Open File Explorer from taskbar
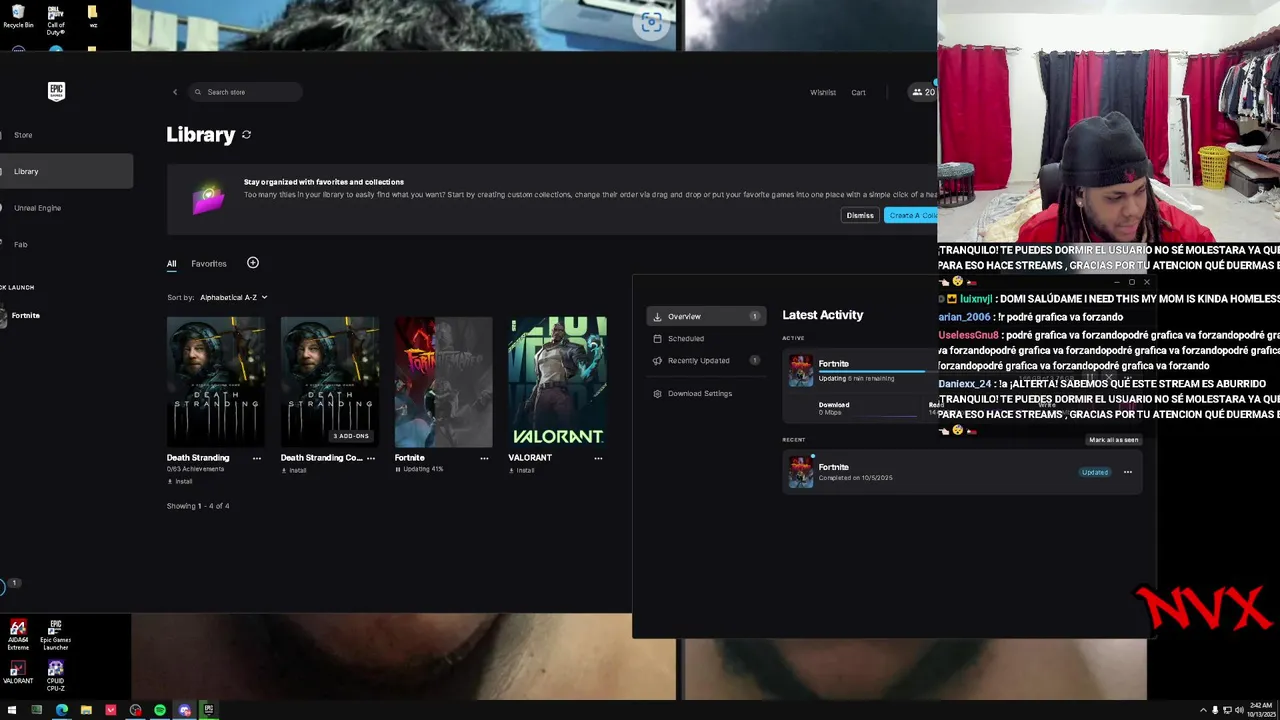The width and height of the screenshot is (1280, 720). click(86, 710)
